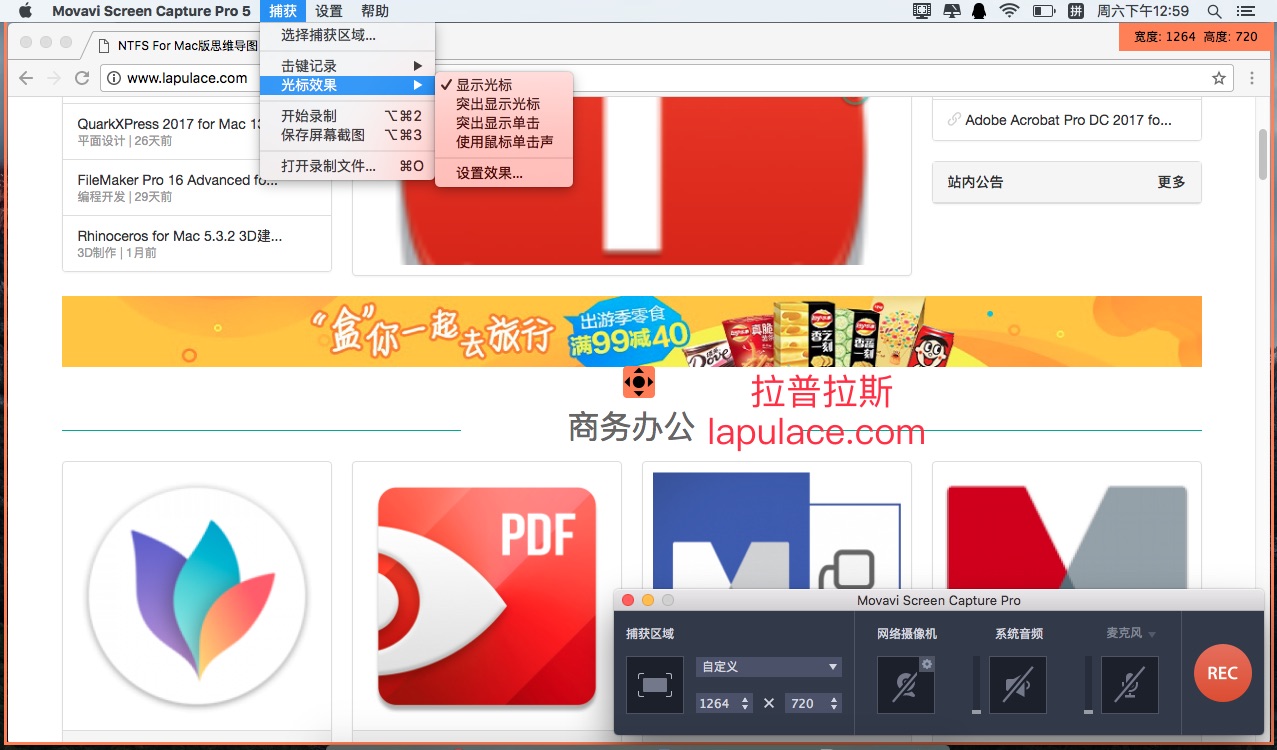The height and width of the screenshot is (750, 1277).
Task: Open the Chrome three-dot menu
Action: pos(1252,78)
